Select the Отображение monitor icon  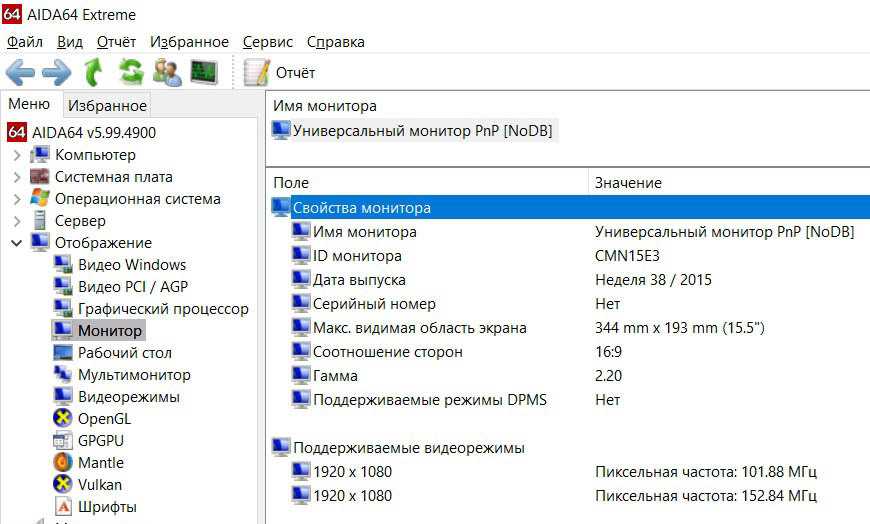(40, 242)
